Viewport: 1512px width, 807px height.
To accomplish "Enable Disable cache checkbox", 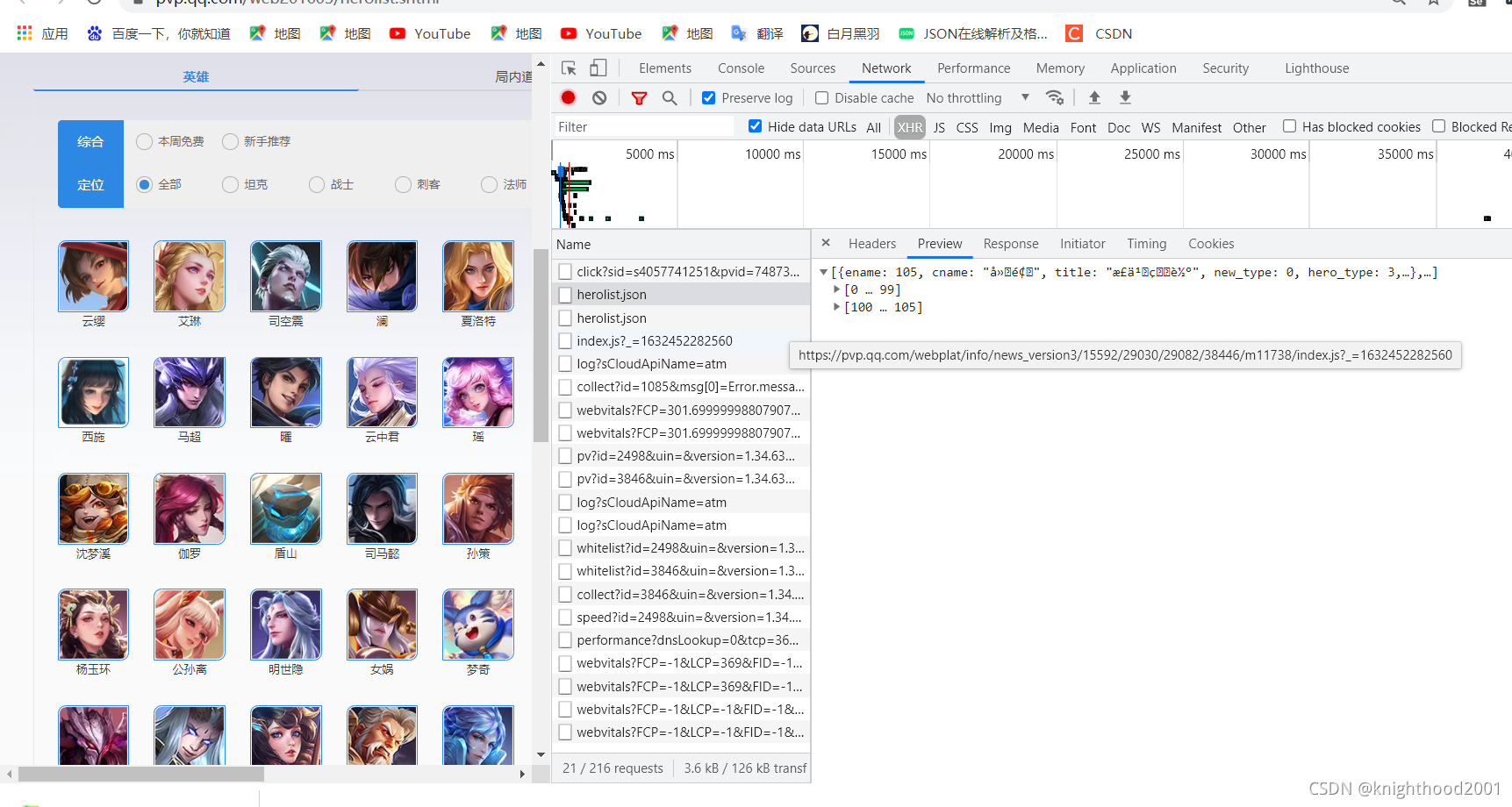I will [822, 98].
